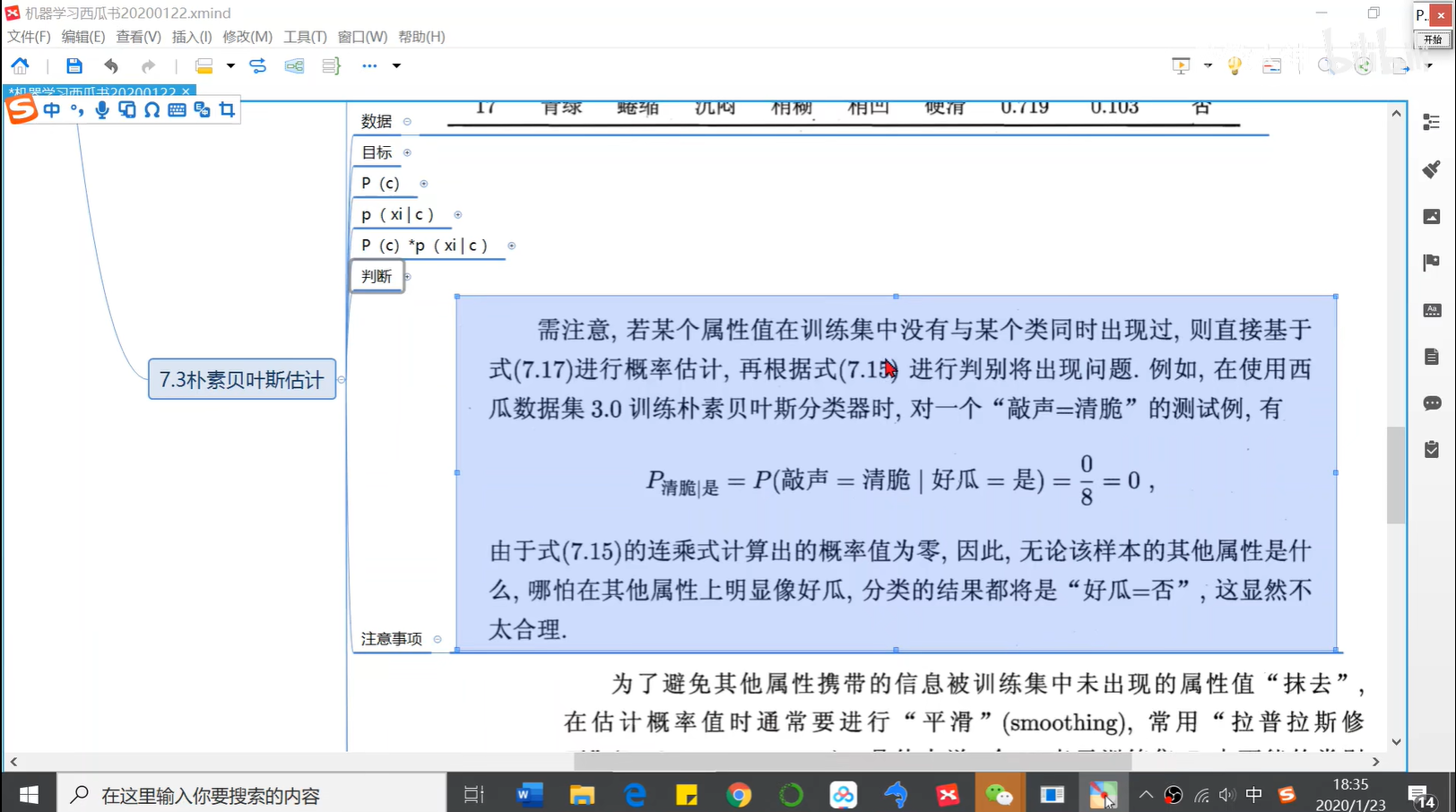Open the 查看(V) menu

click(138, 37)
